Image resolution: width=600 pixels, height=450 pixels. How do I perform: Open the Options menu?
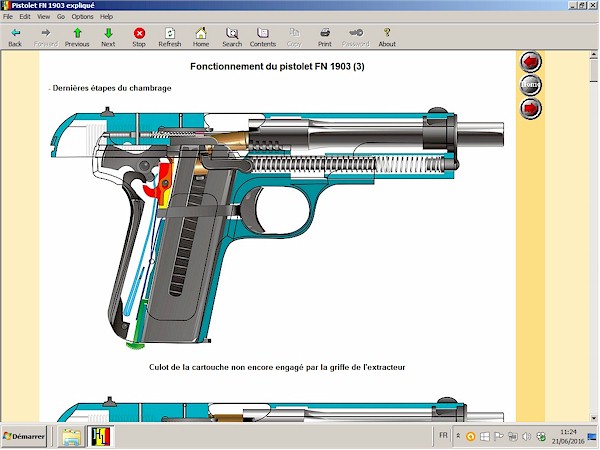pos(82,16)
